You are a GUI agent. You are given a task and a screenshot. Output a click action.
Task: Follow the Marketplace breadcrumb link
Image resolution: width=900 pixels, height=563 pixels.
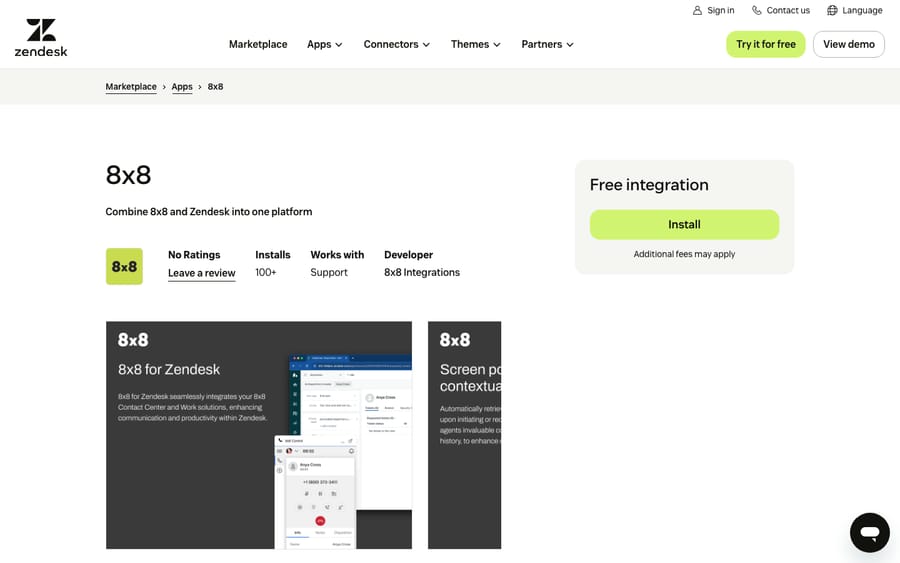click(x=131, y=87)
